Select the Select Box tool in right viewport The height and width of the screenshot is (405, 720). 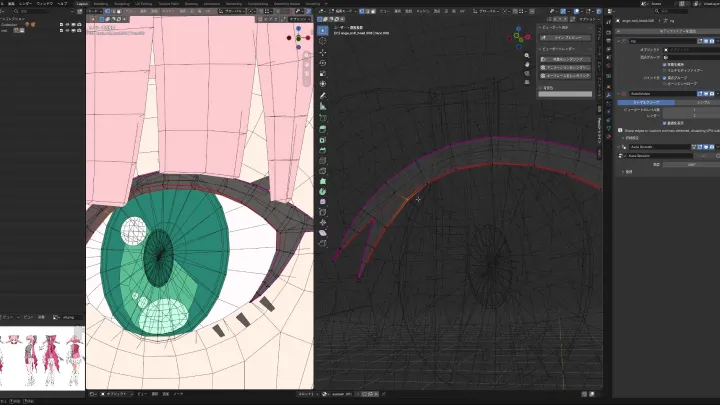tap(323, 30)
